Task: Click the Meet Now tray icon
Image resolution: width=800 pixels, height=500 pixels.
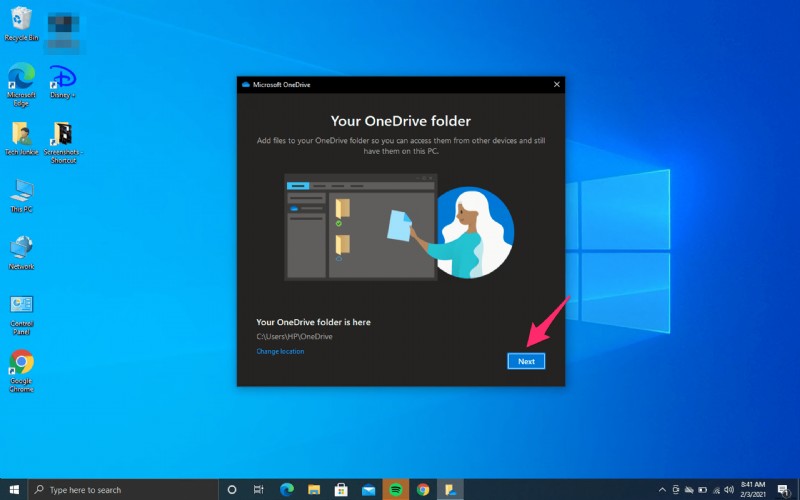Action: pos(676,490)
